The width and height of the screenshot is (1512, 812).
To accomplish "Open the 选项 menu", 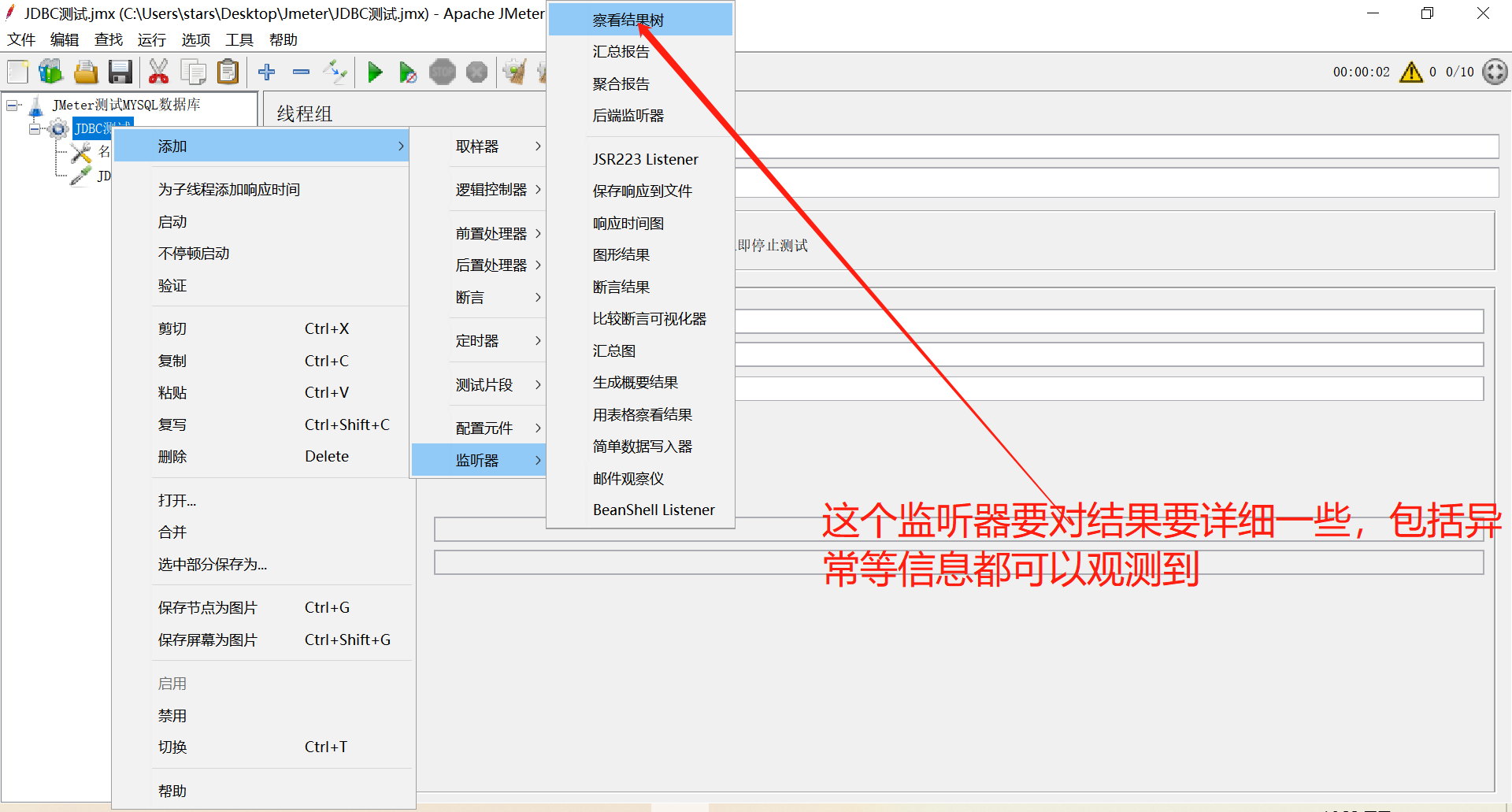I will 195,39.
